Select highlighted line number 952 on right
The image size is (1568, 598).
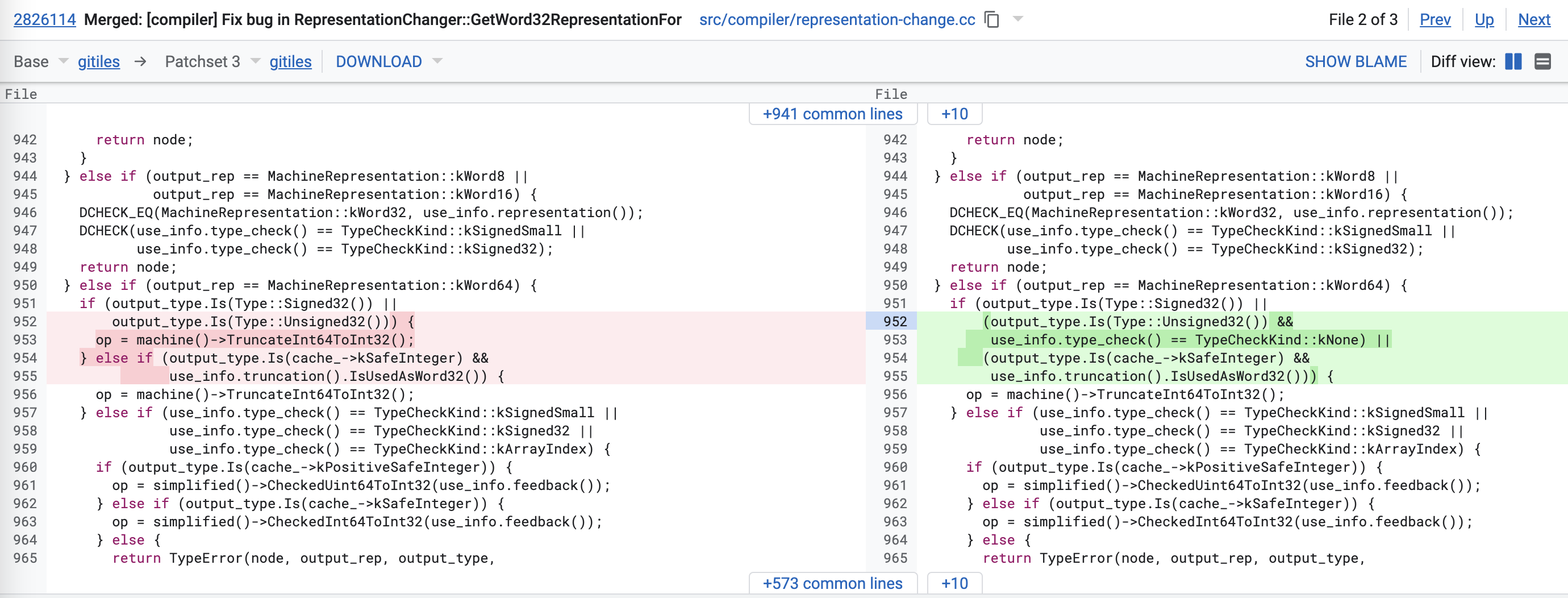(x=894, y=322)
